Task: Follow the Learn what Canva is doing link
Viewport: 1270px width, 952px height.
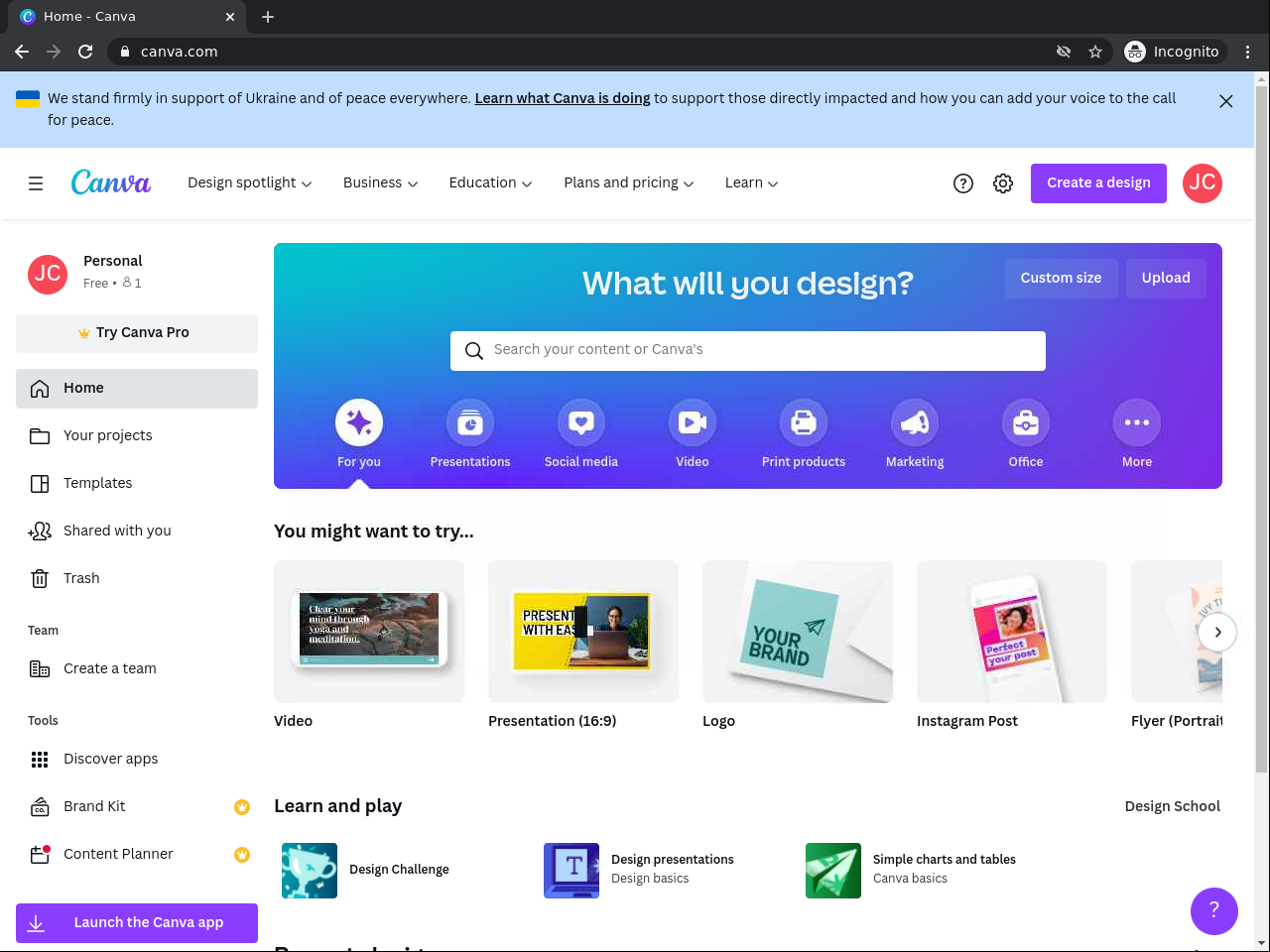Action: (563, 98)
